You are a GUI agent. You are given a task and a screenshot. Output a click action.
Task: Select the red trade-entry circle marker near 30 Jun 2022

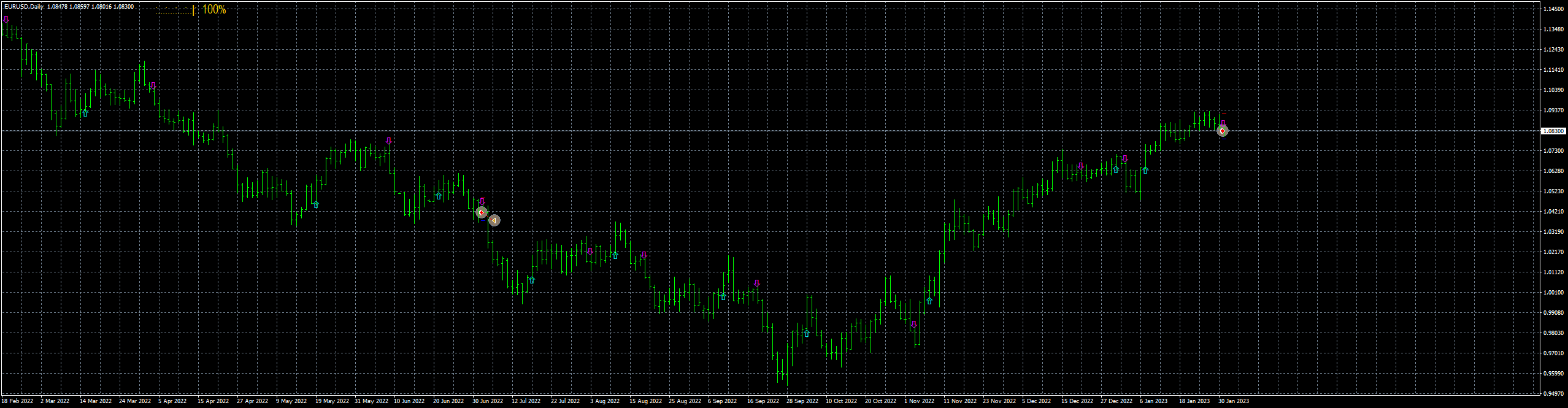482,212
